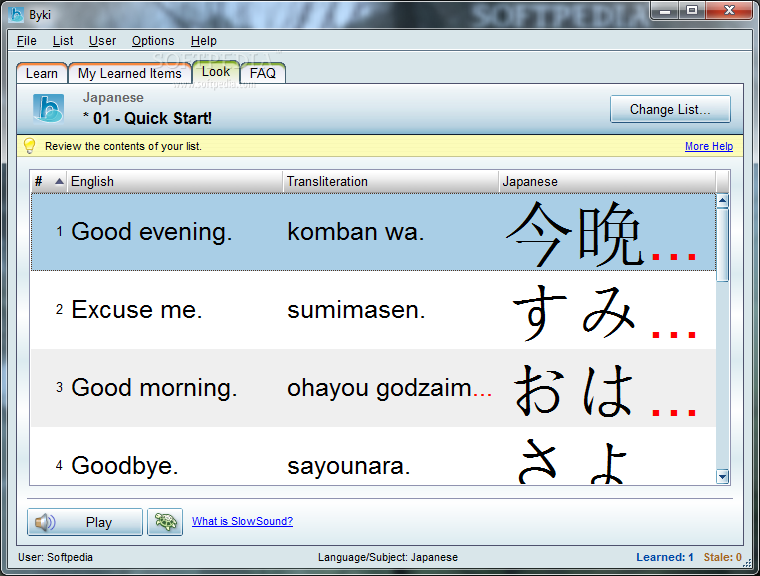Click the list scrollbar down arrow
Screen dimensions: 760x576
coord(723,477)
